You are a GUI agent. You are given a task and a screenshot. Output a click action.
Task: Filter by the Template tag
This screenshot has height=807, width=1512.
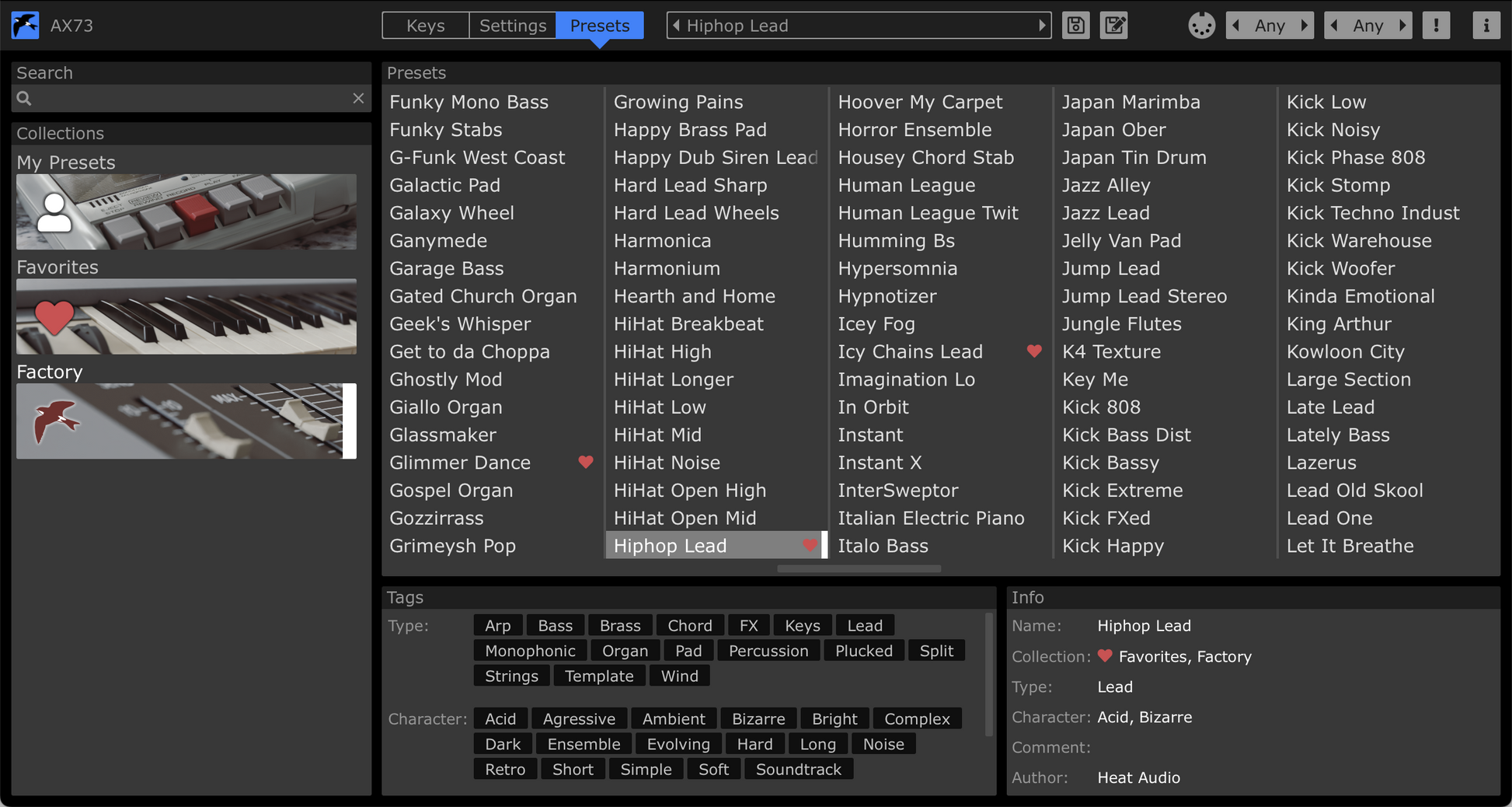coord(599,676)
